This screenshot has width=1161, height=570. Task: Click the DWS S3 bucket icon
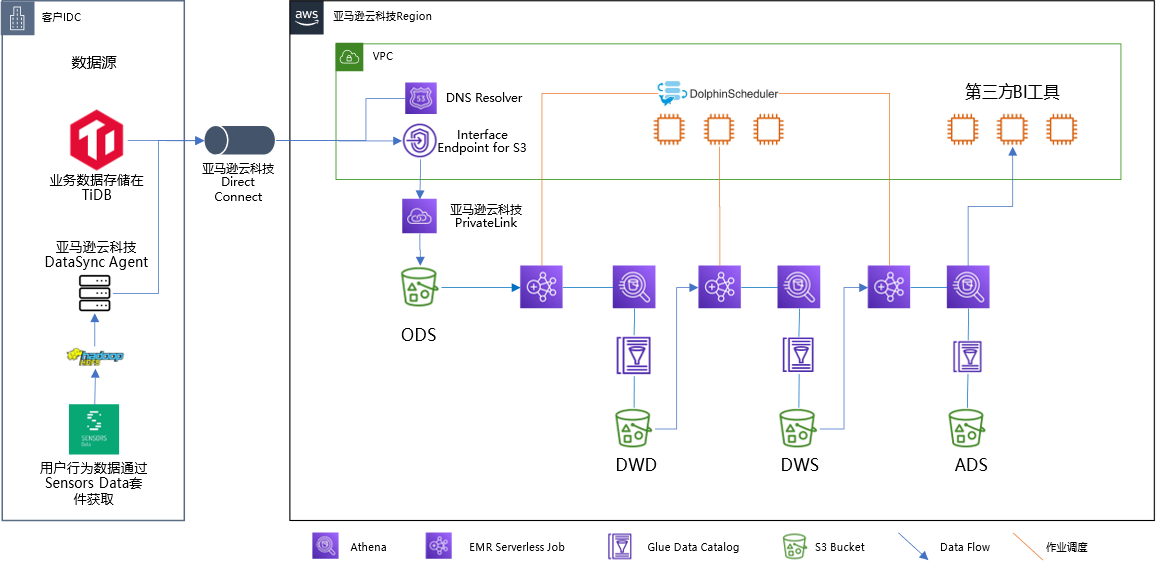click(x=798, y=428)
